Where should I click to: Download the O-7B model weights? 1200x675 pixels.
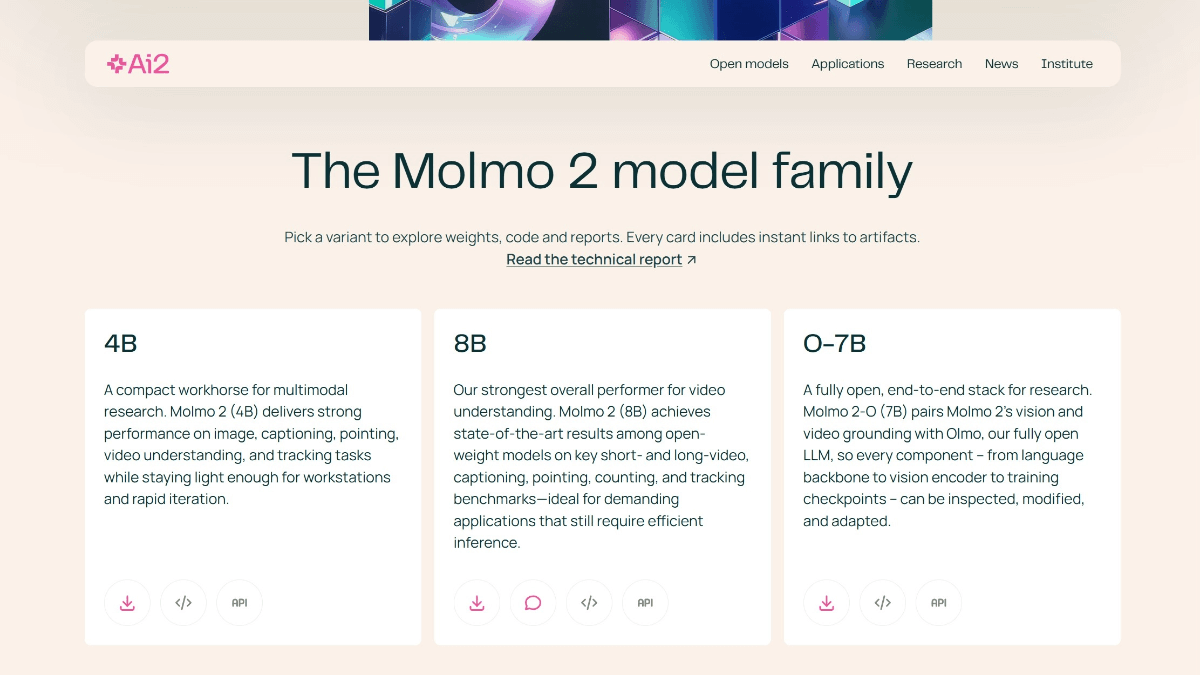tap(826, 602)
